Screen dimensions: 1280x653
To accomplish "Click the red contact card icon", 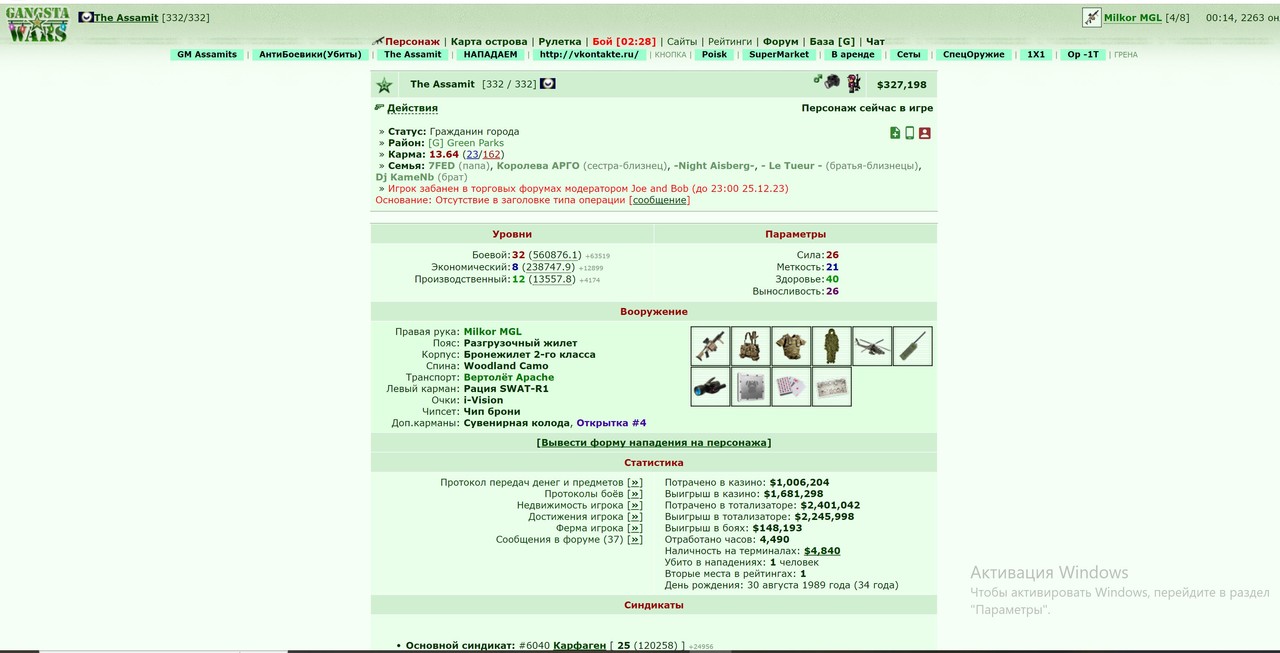I will 925,133.
